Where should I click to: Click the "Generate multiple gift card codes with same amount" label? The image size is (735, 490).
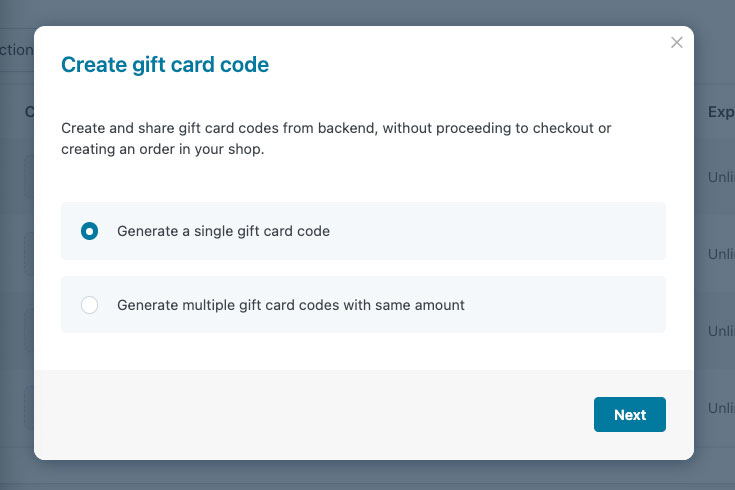pyautogui.click(x=291, y=305)
